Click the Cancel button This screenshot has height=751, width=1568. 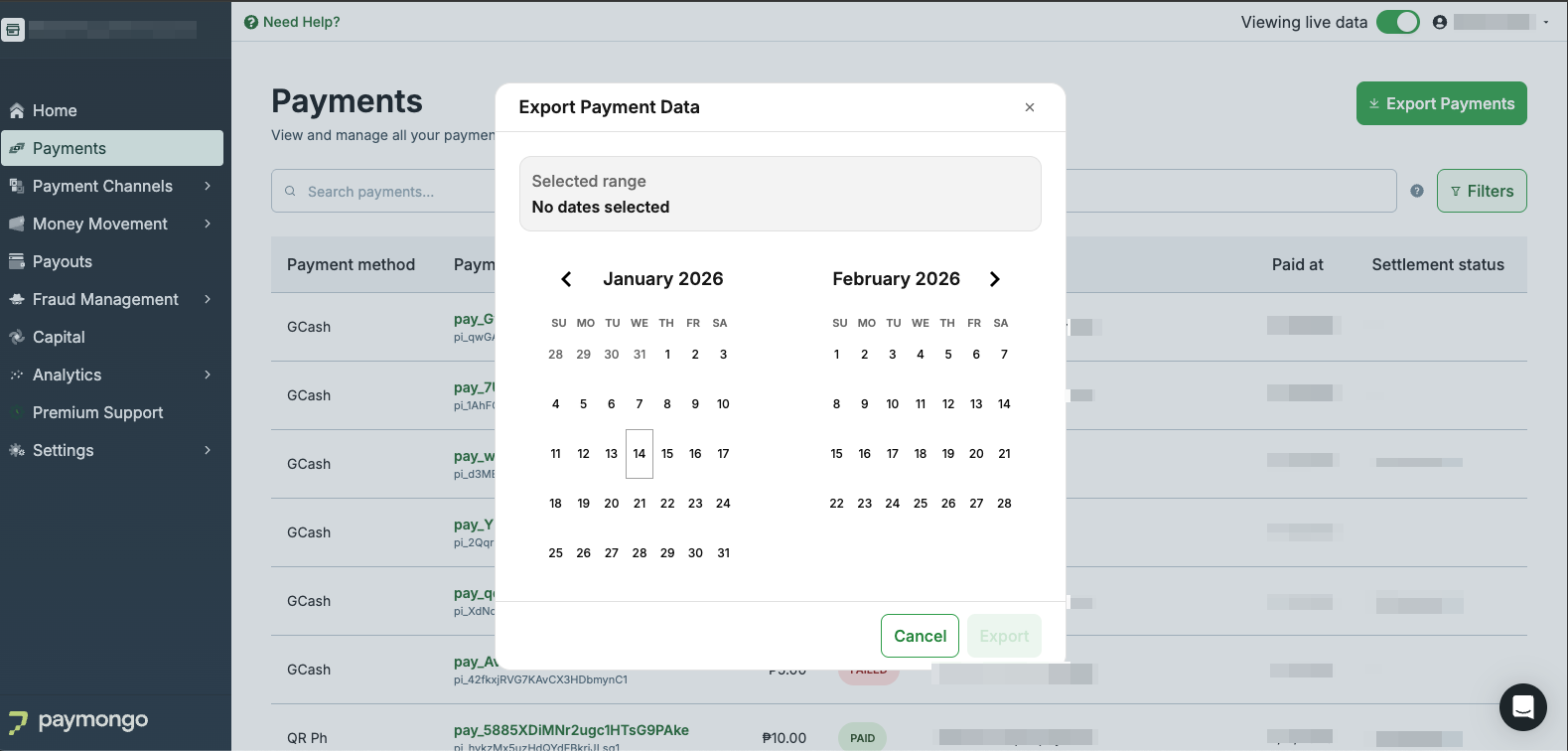tap(920, 636)
